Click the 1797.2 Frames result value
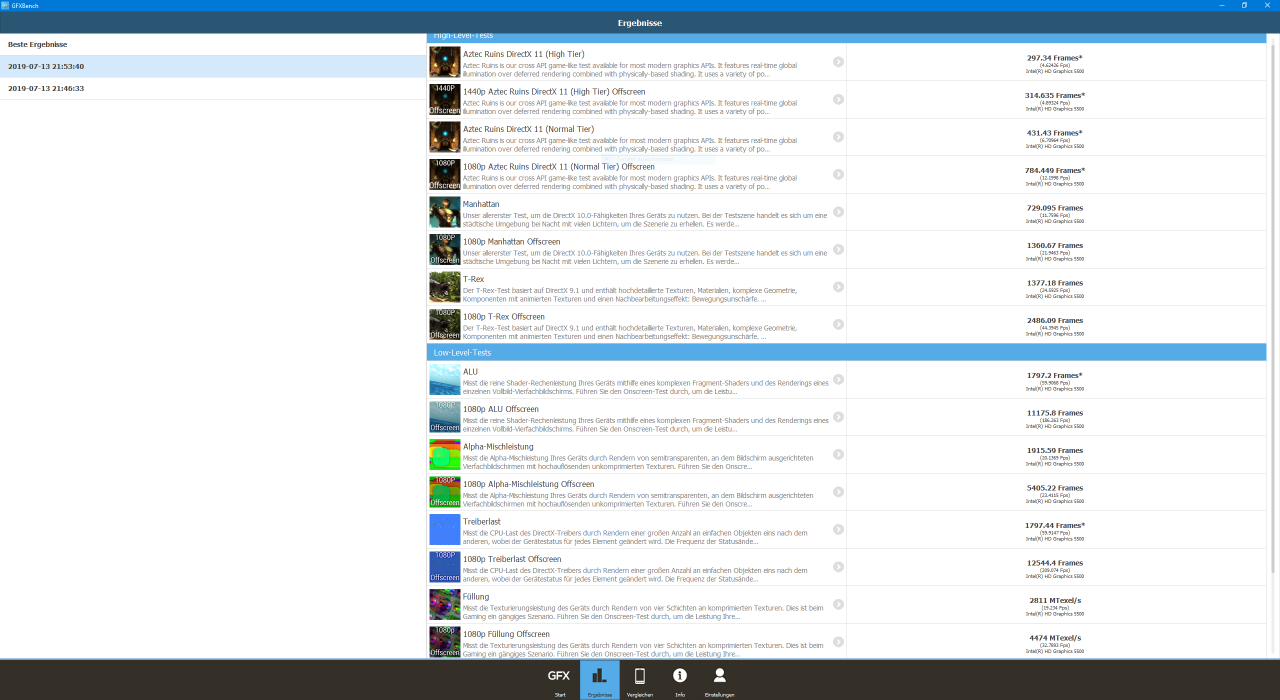This screenshot has width=1280, height=700. [x=1055, y=375]
